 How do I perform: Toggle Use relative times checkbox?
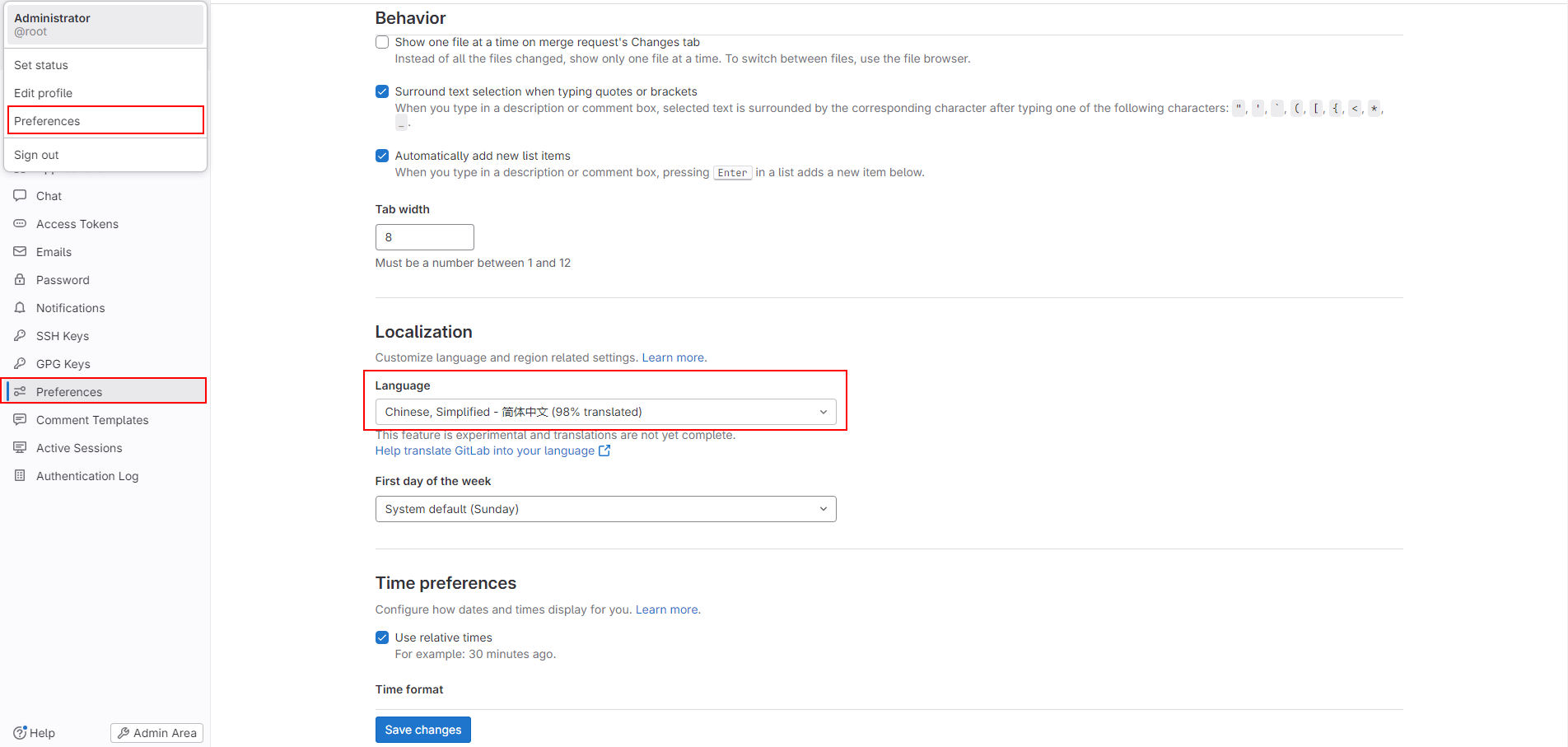pos(382,637)
